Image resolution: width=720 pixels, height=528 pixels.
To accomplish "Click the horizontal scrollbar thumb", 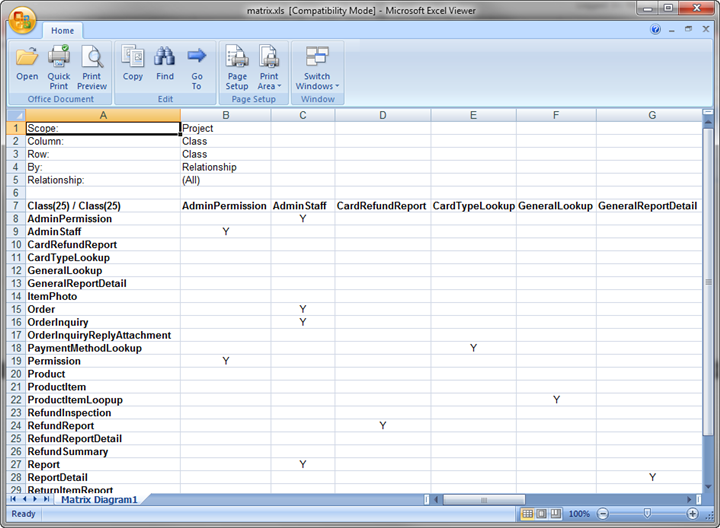I will click(484, 500).
